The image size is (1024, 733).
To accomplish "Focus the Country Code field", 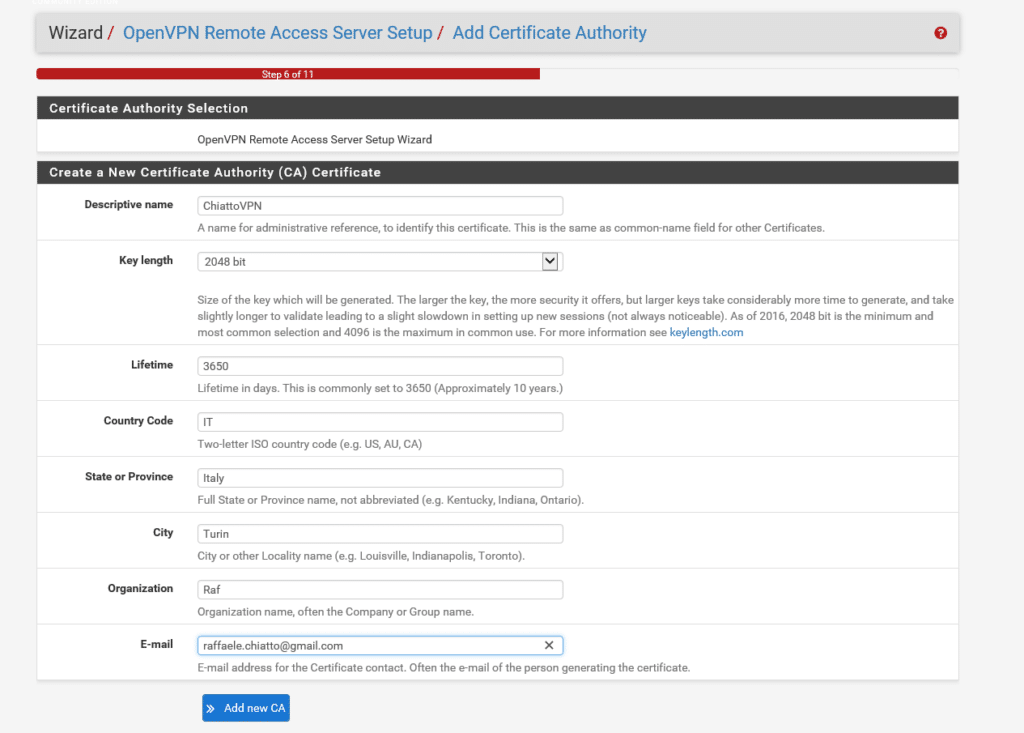I will 380,422.
